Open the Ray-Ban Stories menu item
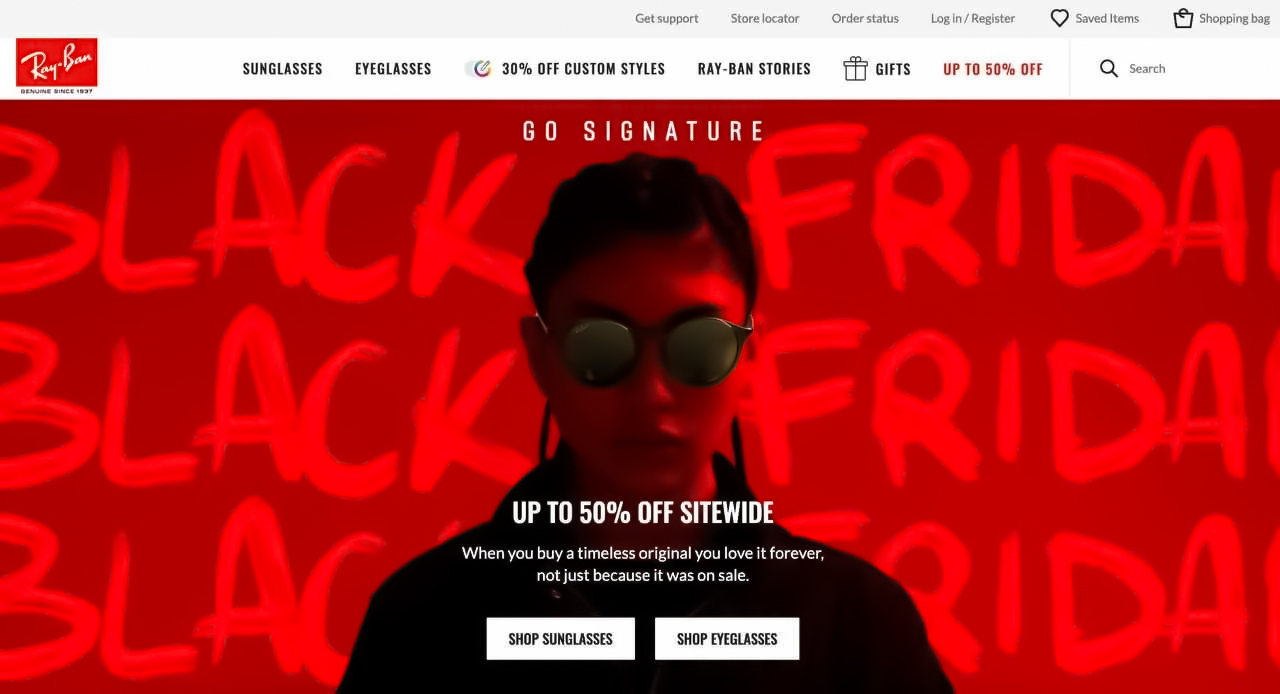Screen dimensions: 1280x694 pos(754,69)
